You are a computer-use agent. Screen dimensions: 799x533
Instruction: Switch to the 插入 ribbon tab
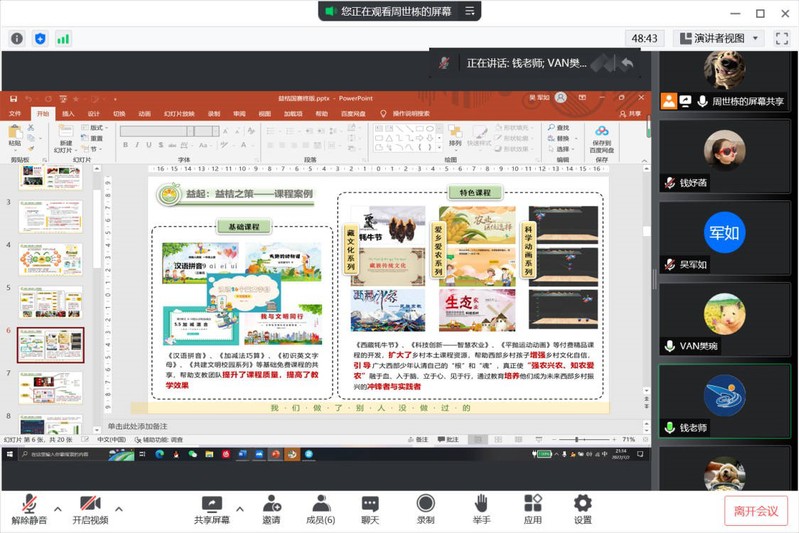tap(68, 114)
